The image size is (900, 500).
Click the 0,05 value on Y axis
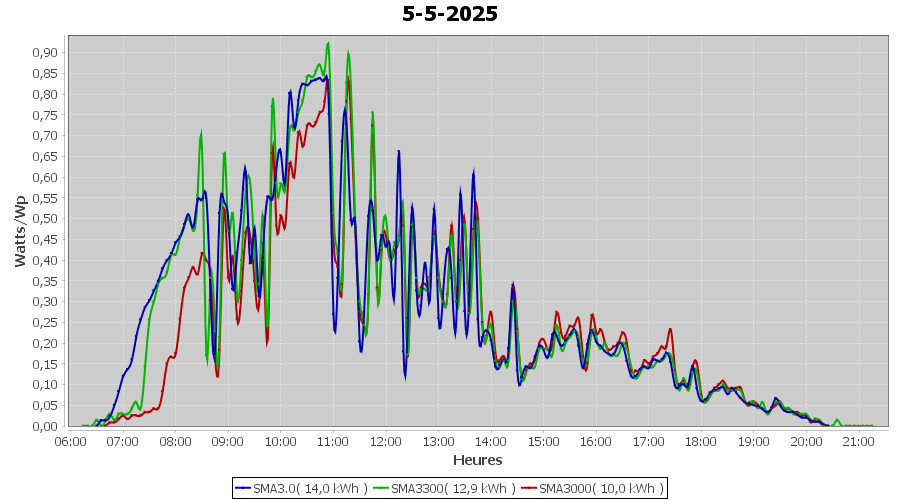(x=45, y=405)
